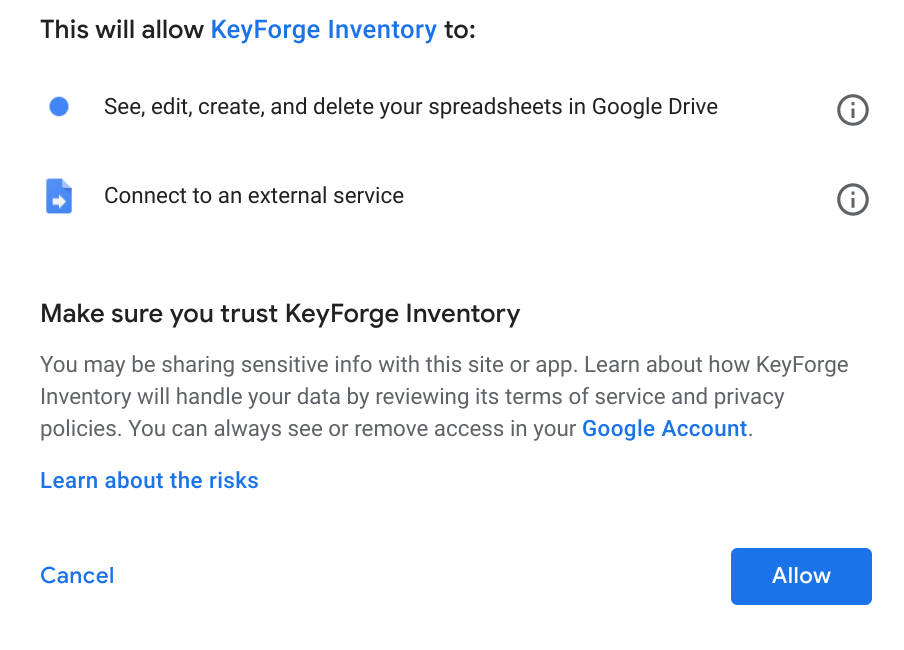This screenshot has width=904, height=650.
Task: Cancel the permission request
Action: tap(77, 575)
